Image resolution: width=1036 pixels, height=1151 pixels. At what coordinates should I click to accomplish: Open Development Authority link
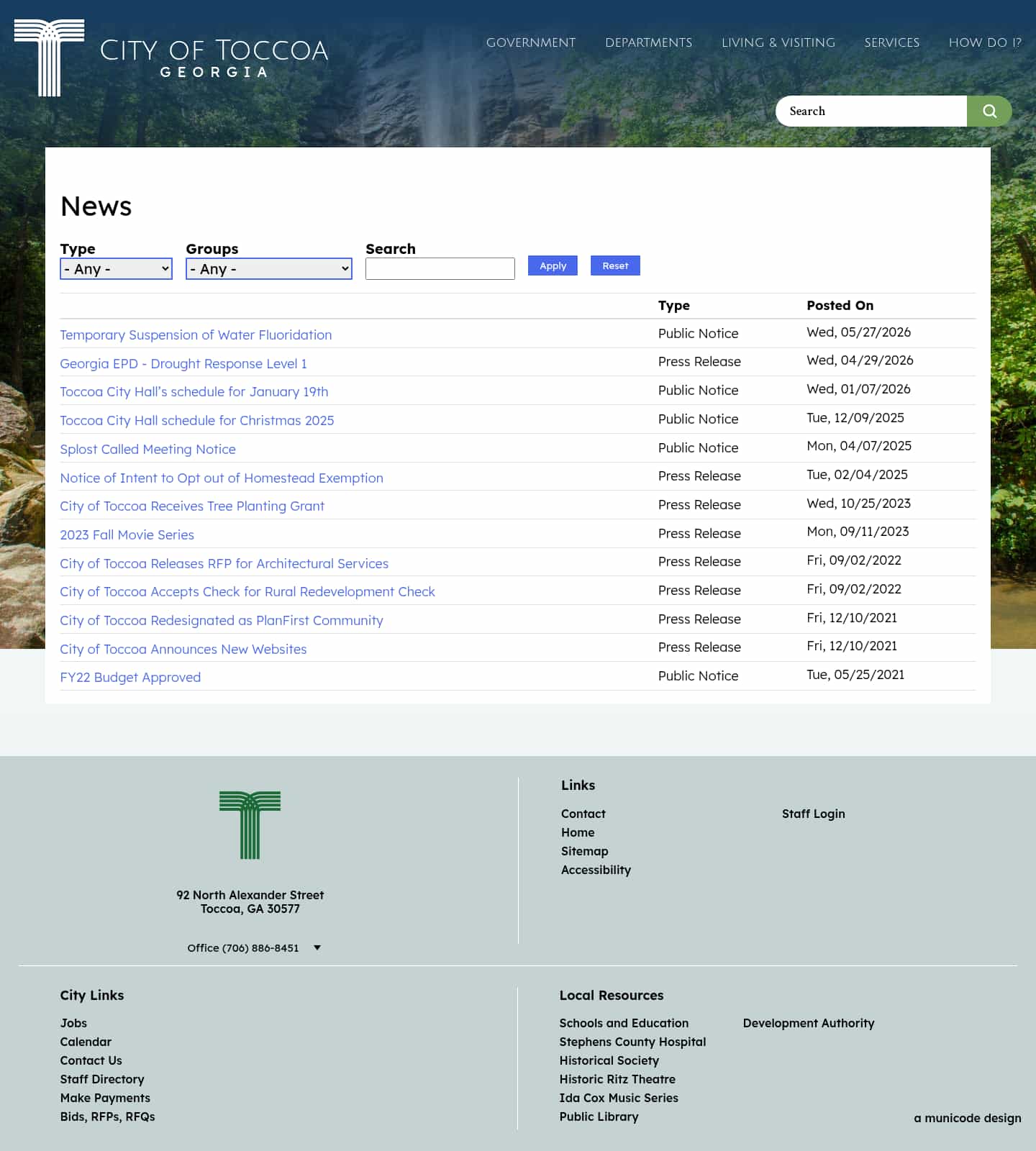coord(809,1023)
